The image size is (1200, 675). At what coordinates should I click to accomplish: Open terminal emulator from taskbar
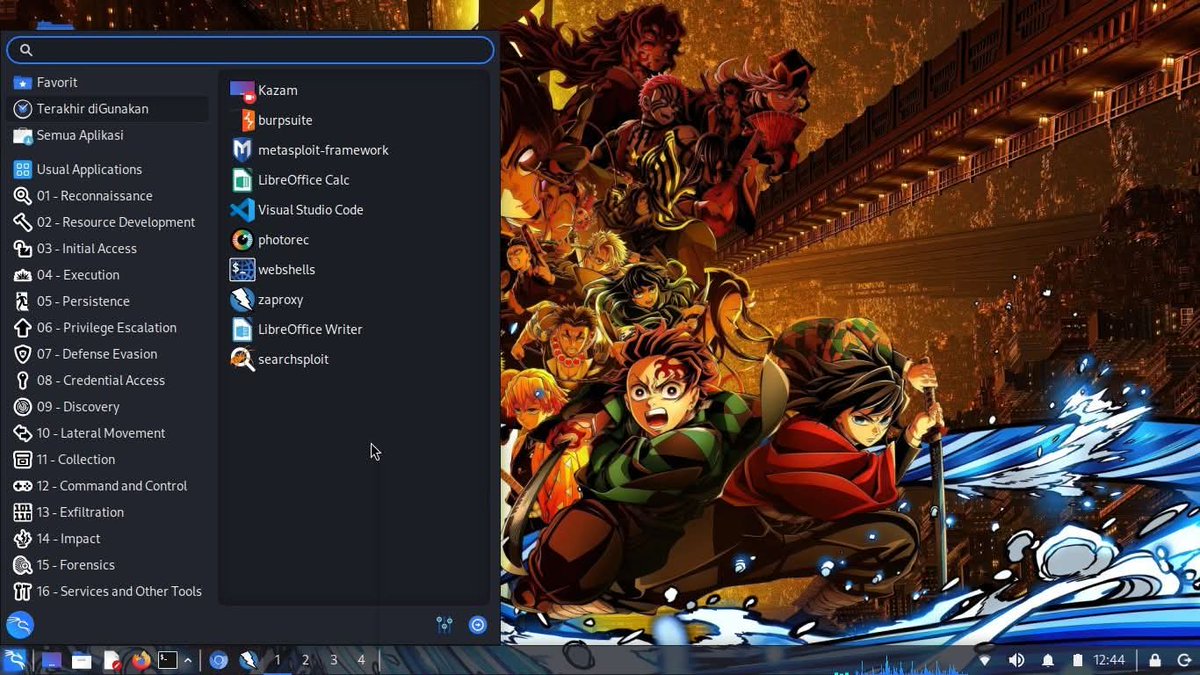click(168, 660)
